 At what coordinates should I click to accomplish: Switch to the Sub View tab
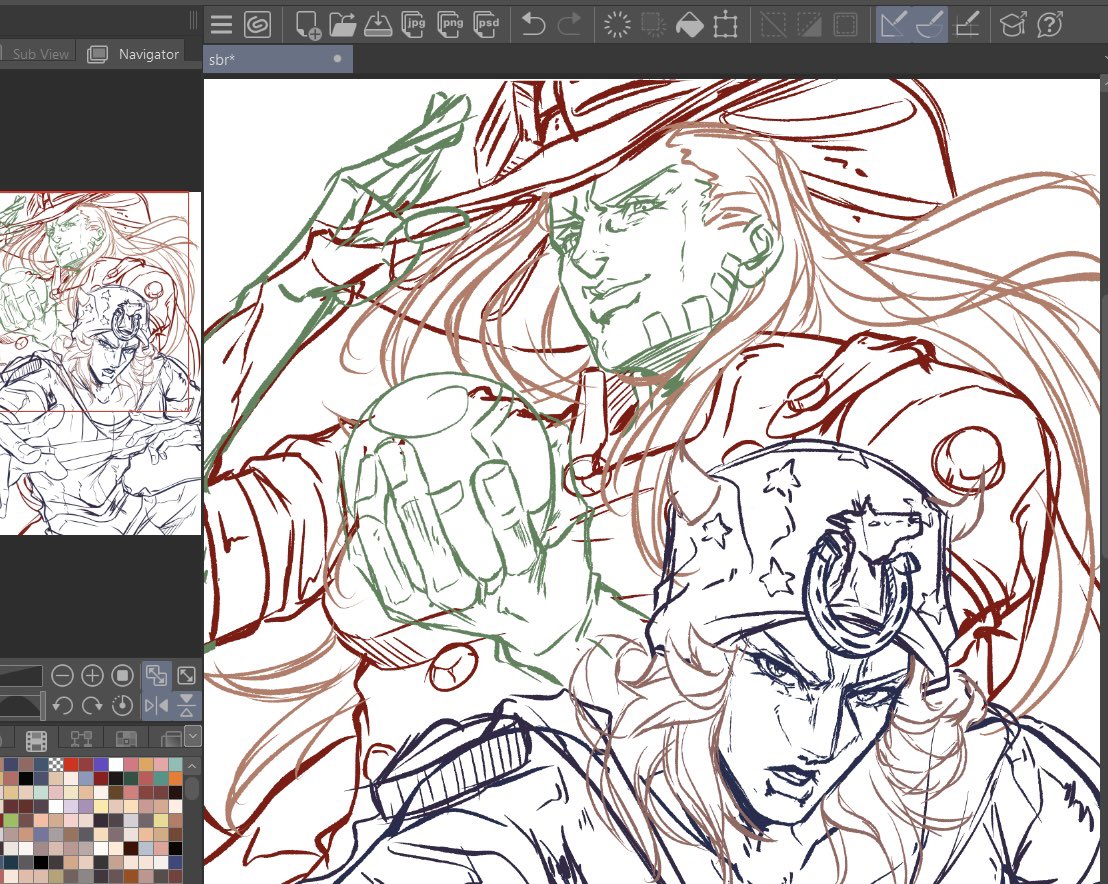point(37,54)
